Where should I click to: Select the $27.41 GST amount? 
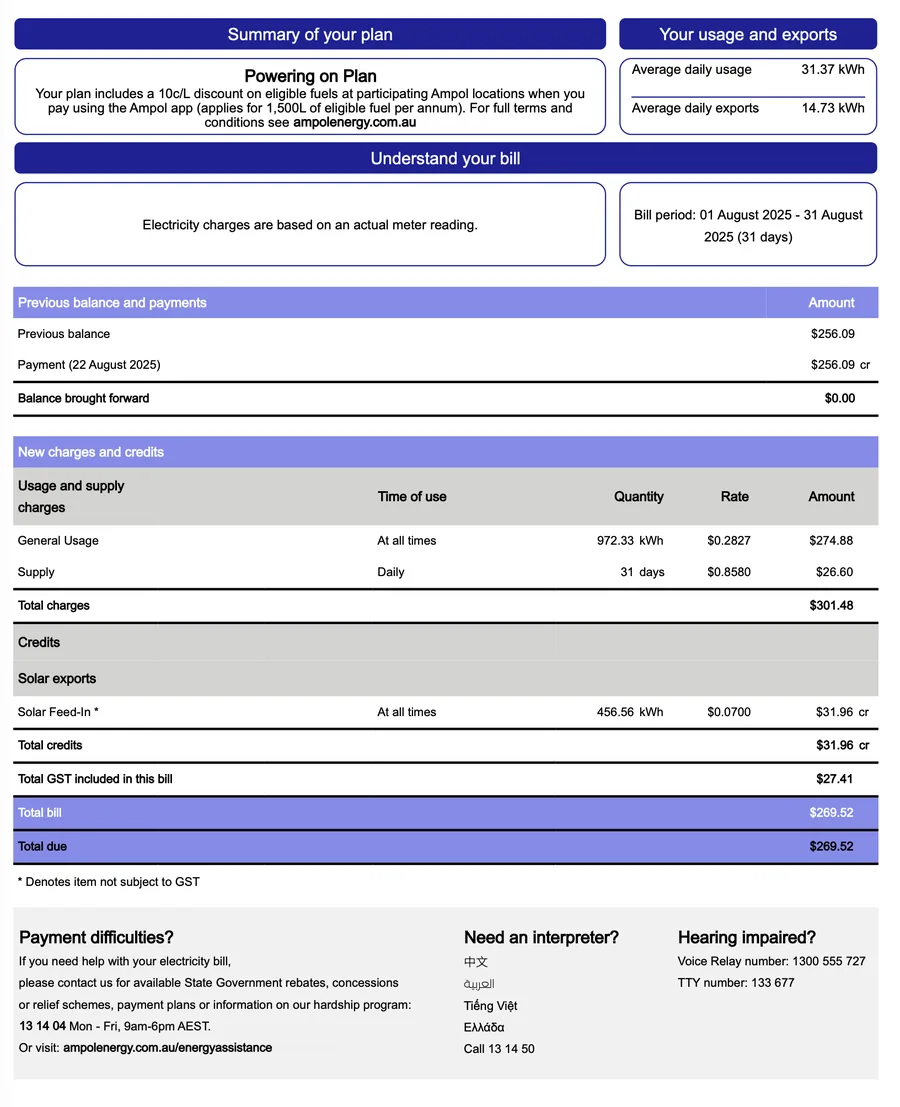[834, 779]
